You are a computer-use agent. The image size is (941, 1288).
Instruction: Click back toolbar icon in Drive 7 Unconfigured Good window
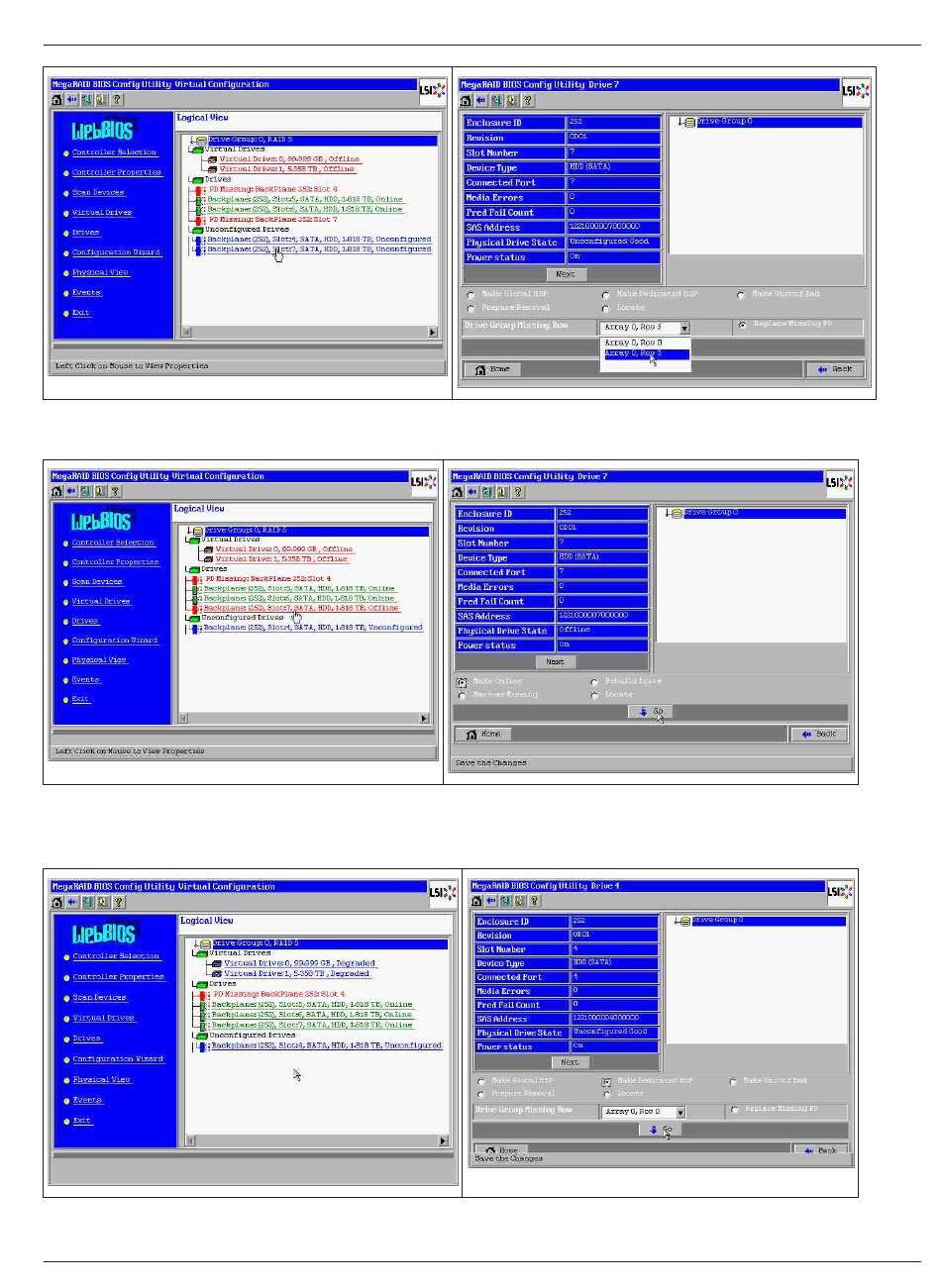[x=481, y=100]
